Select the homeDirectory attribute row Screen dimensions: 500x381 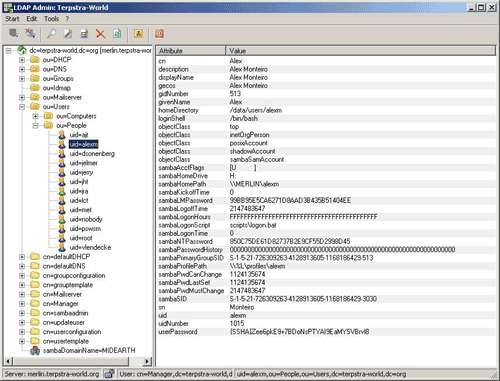pos(326,110)
